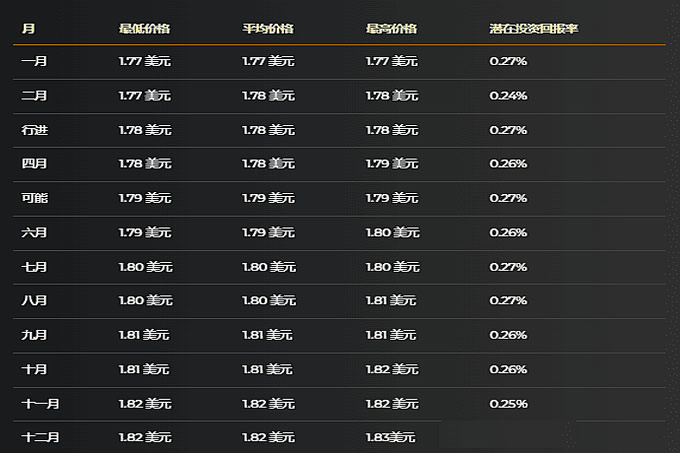Select the 行进 row label
This screenshot has height=453, width=680.
click(x=35, y=130)
